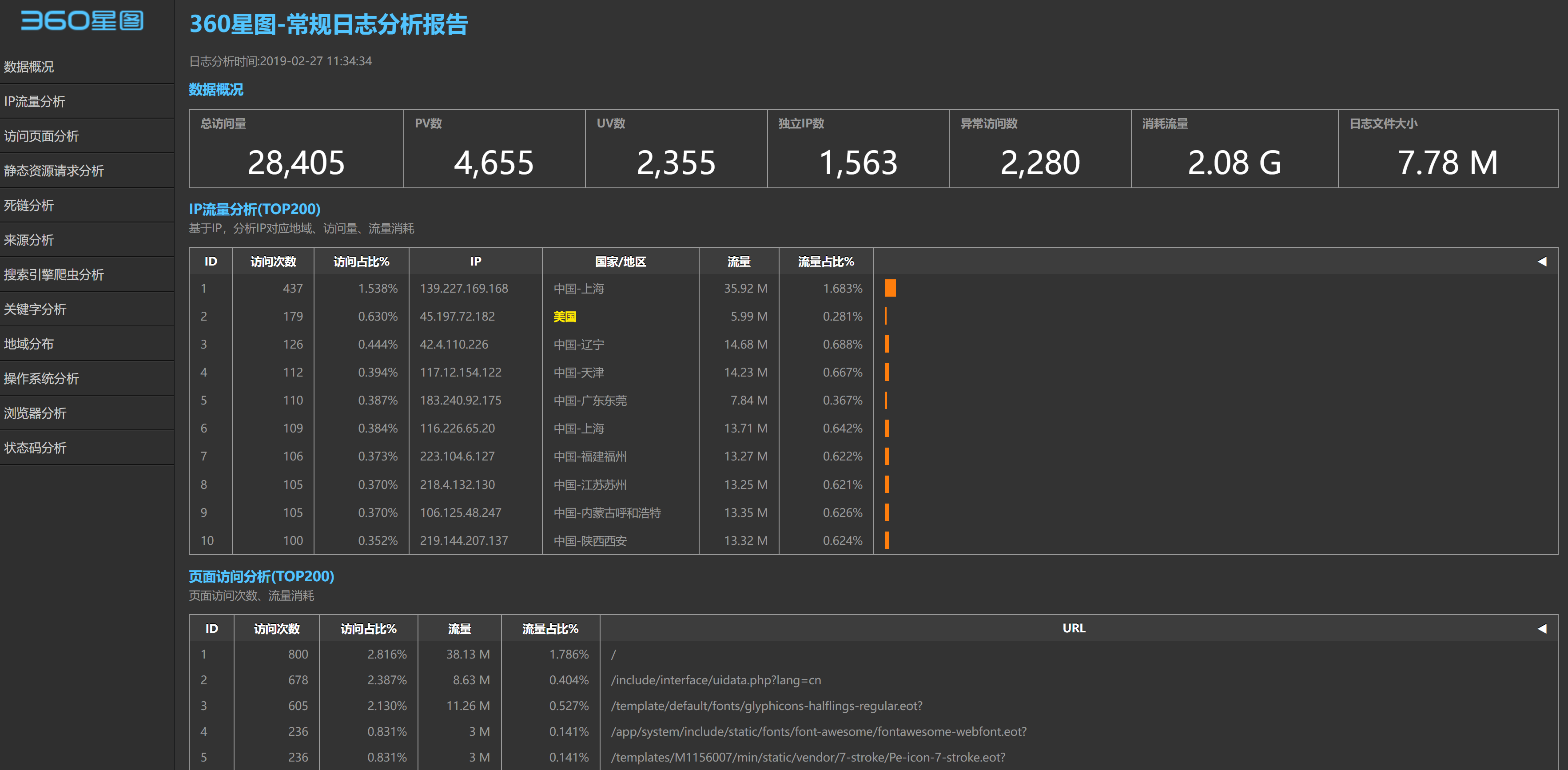Click the IP流量分析(TOP200) section heading

[255, 209]
